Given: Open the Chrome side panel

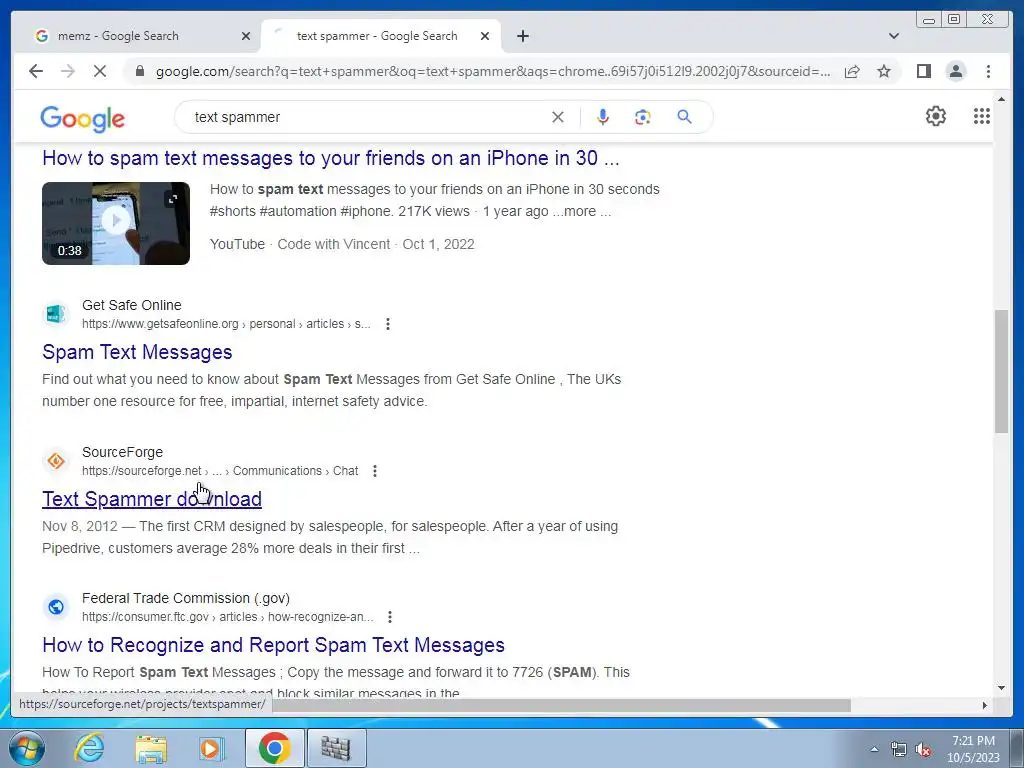Looking at the screenshot, I should point(923,71).
